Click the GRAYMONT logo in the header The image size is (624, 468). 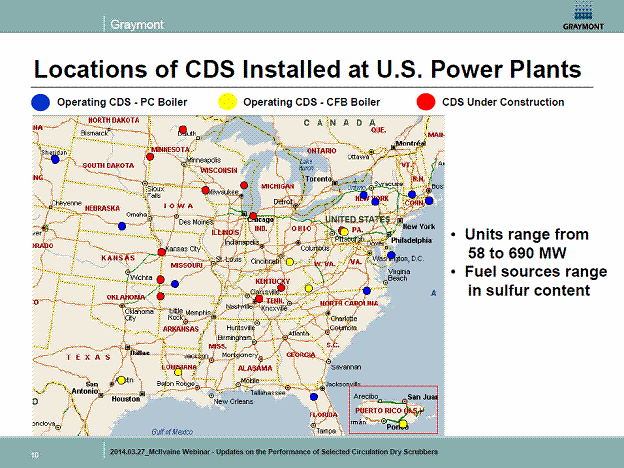coord(583,15)
